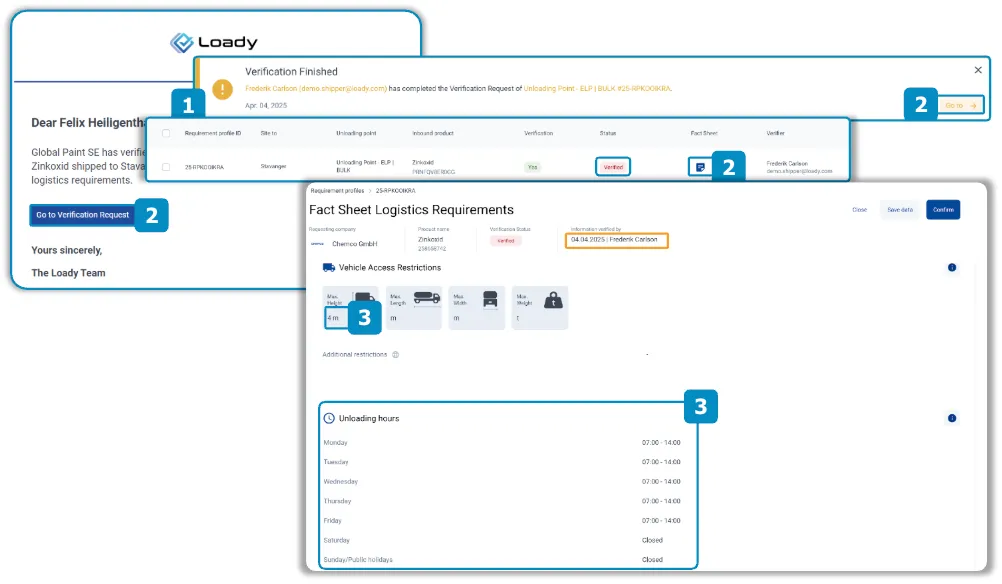Click Go to button in notification

[960, 105]
